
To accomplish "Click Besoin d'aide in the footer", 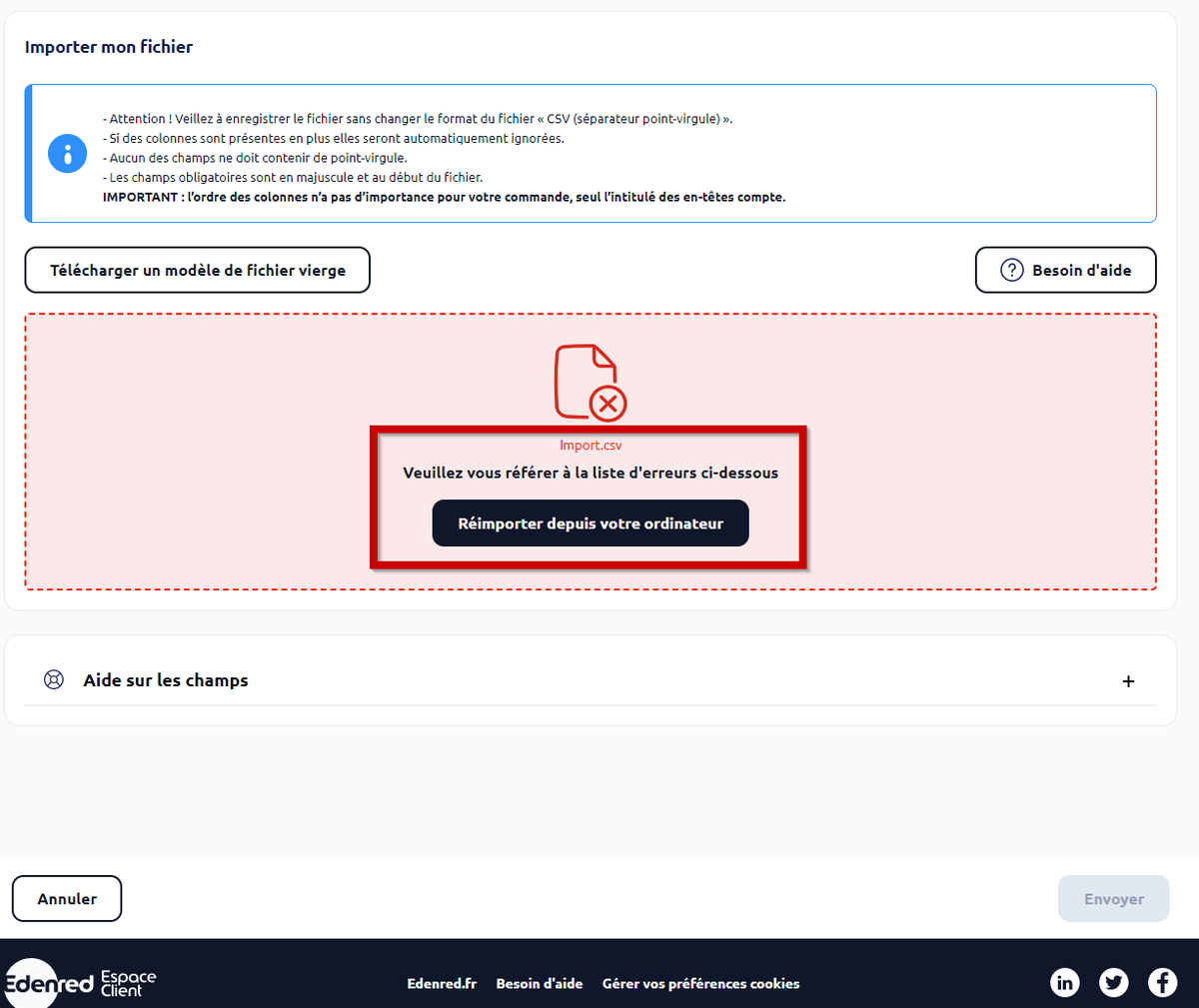I will coord(540,983).
